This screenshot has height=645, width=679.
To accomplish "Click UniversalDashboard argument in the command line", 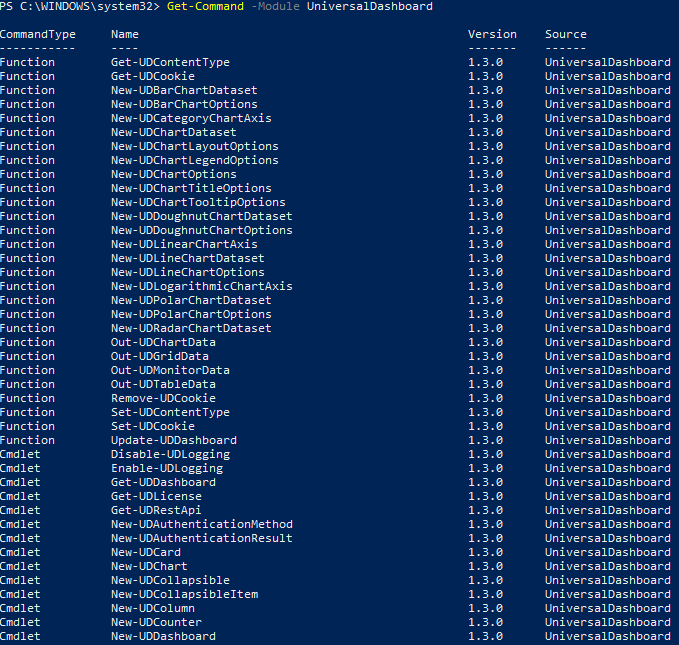I will (x=369, y=6).
